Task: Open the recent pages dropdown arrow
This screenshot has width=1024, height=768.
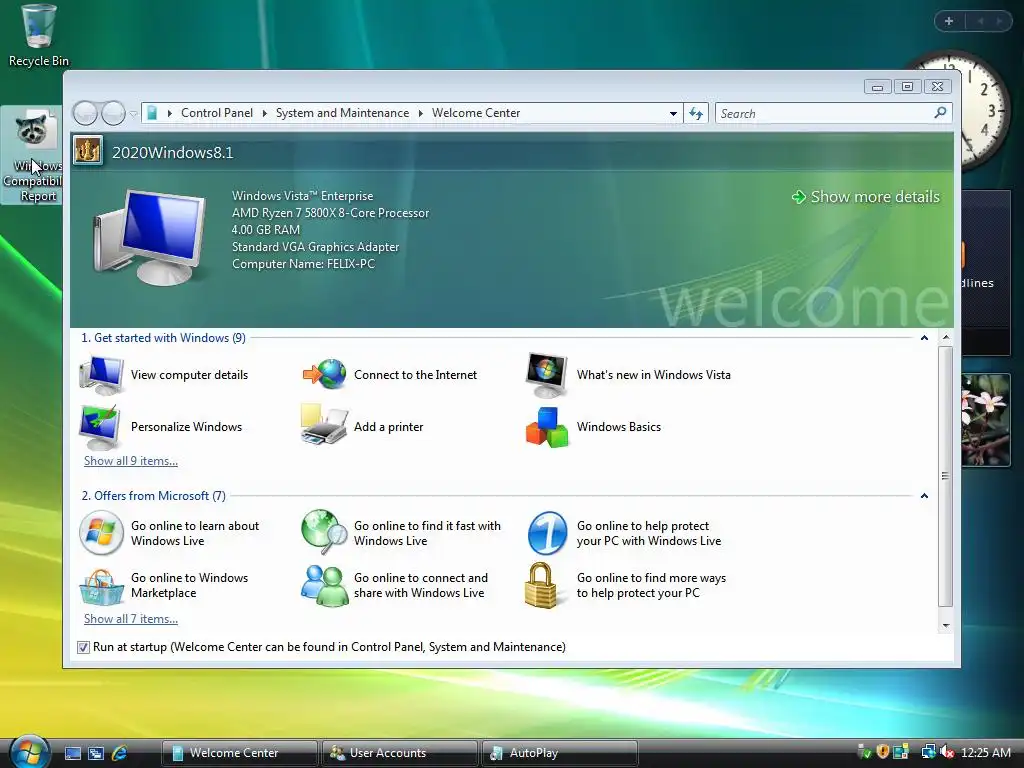Action: coord(133,114)
